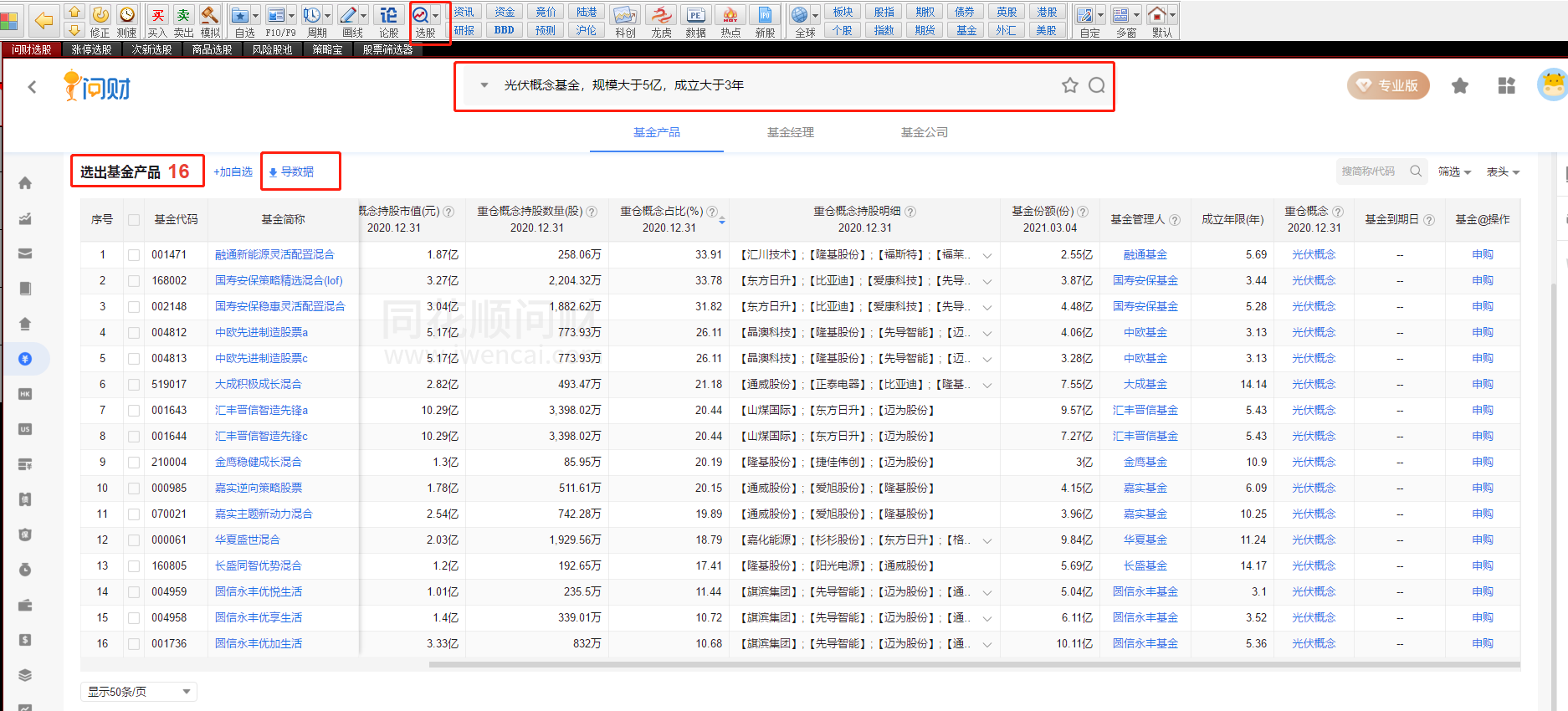Go back with the left chevron arrow

coord(32,86)
